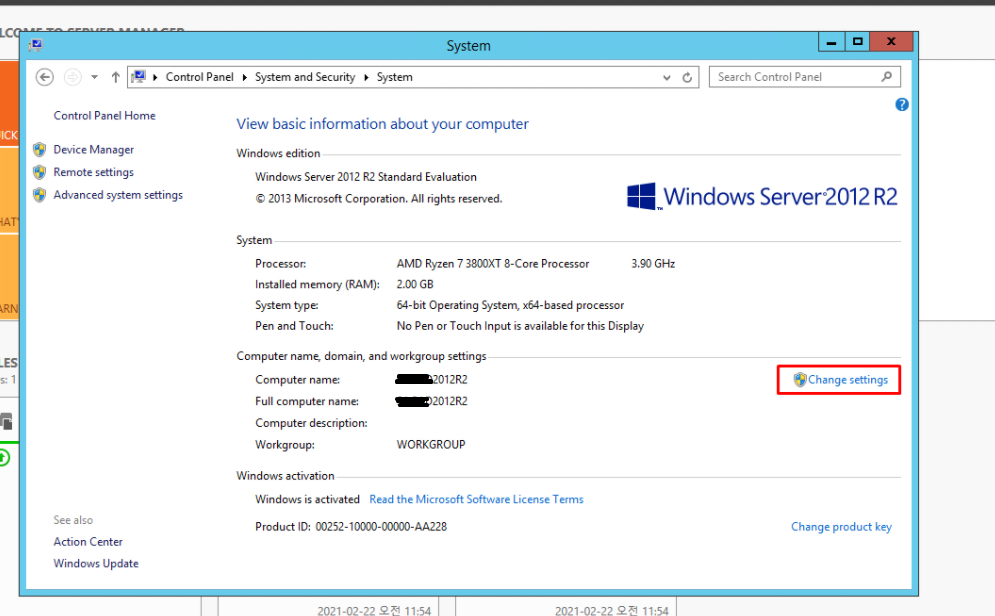Open help with the blue question icon

(901, 105)
